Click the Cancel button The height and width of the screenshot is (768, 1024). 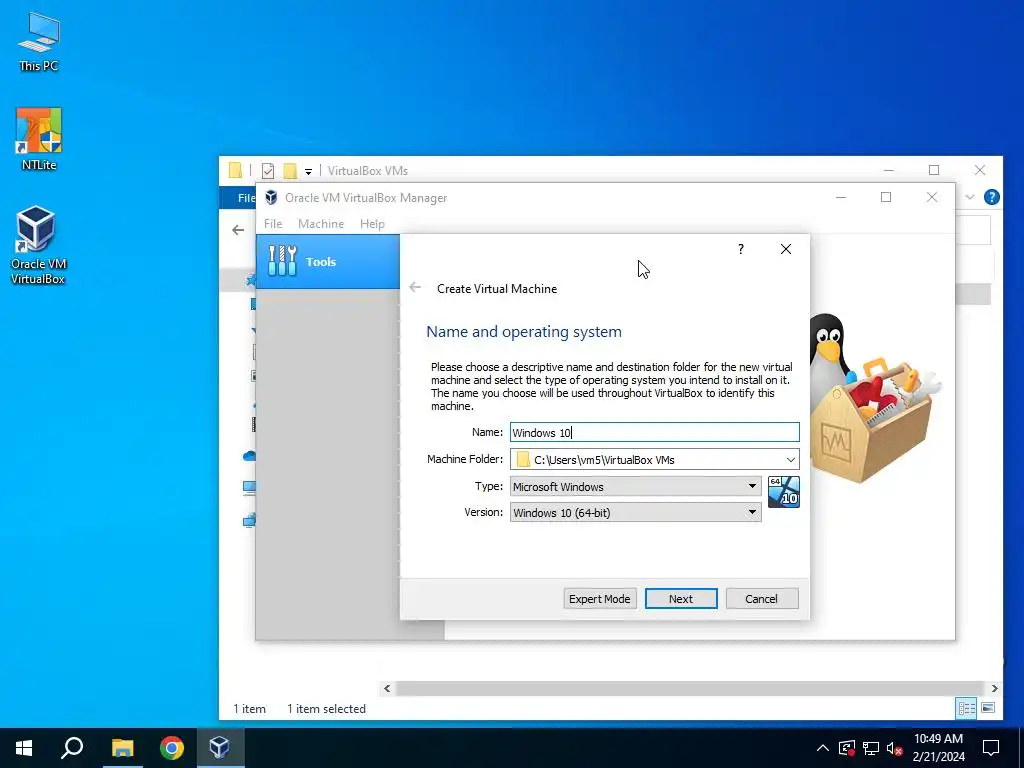(761, 599)
